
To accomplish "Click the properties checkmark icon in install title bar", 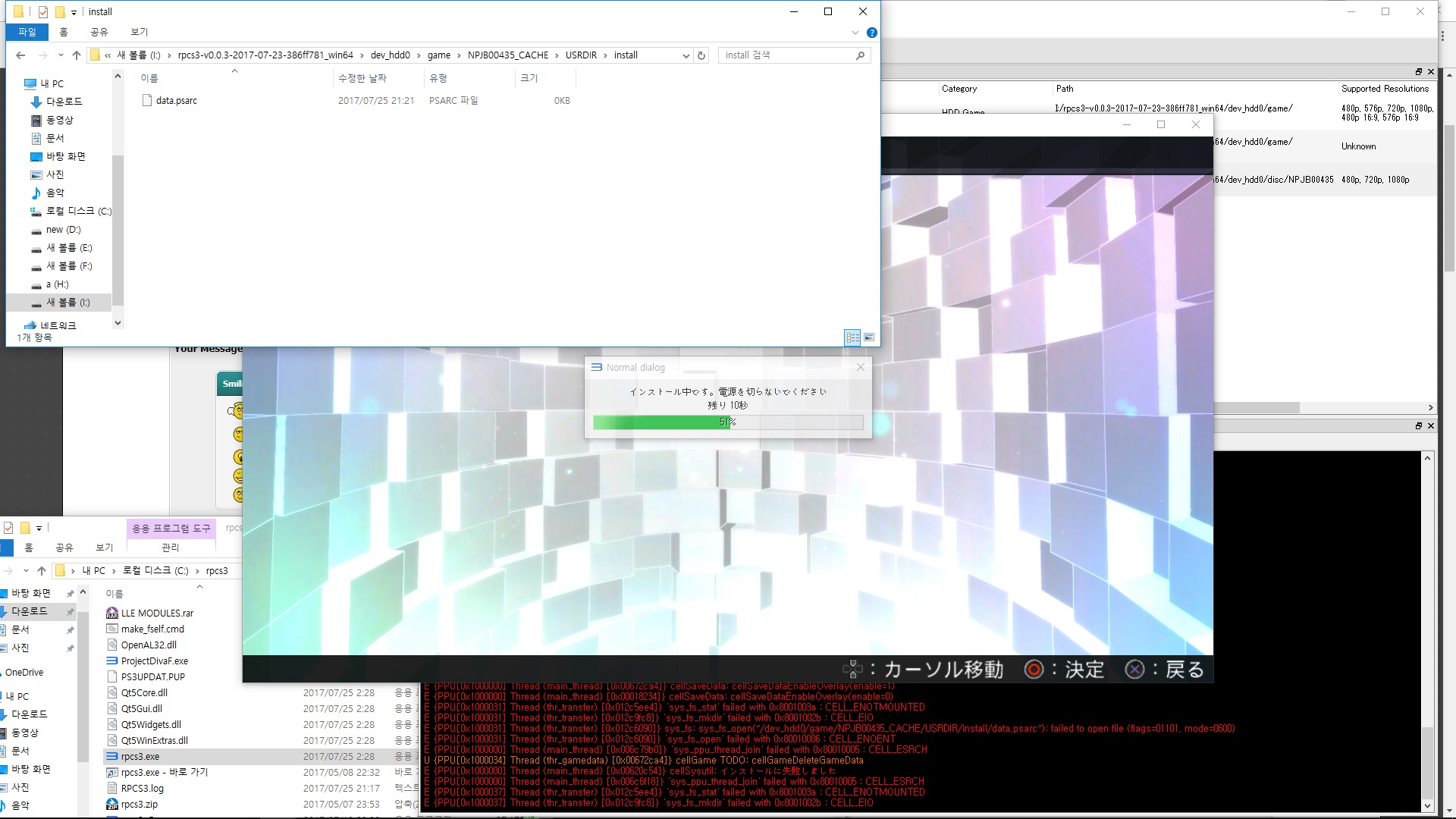I will pyautogui.click(x=43, y=11).
